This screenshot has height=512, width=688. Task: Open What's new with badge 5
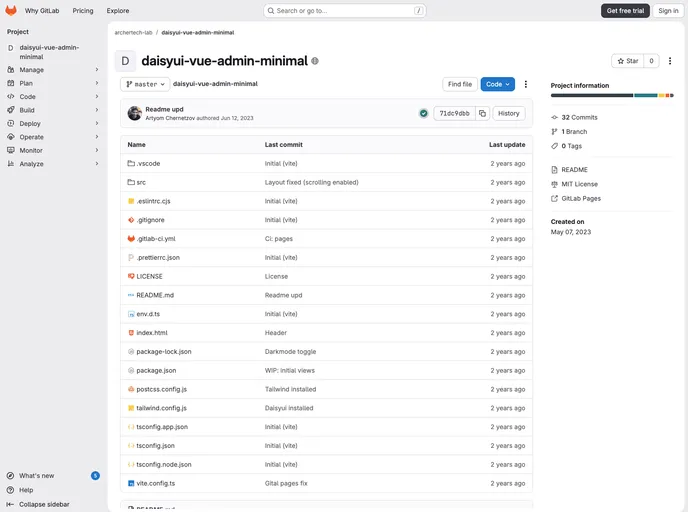(x=53, y=476)
